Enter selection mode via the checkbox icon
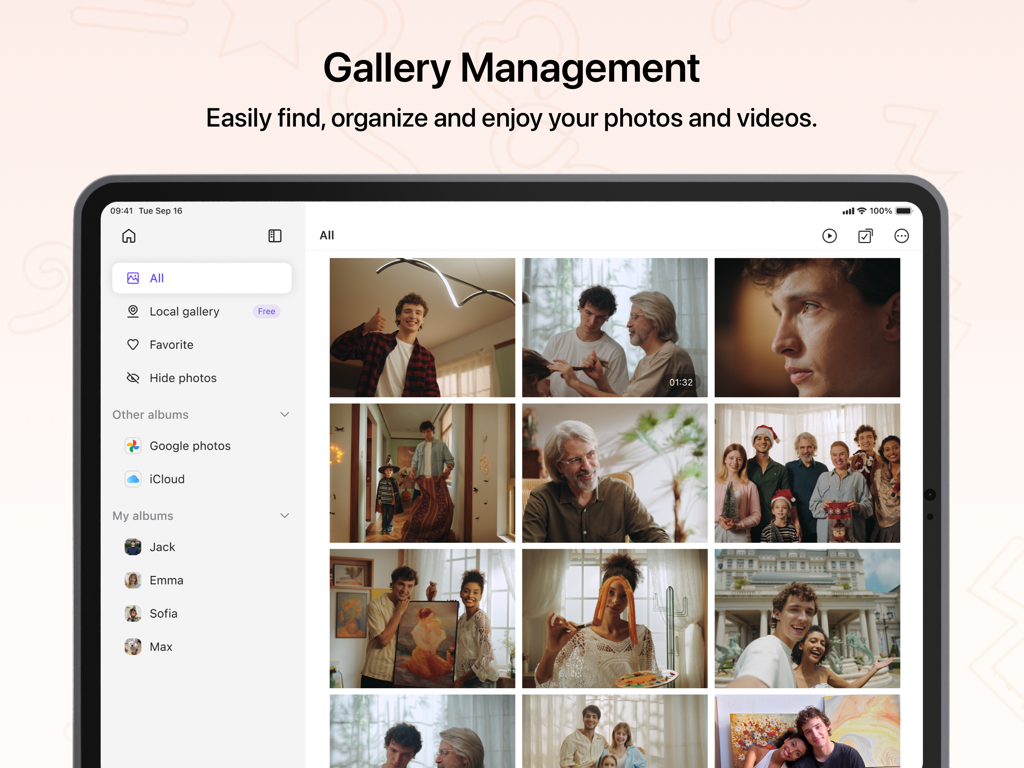 click(x=865, y=236)
